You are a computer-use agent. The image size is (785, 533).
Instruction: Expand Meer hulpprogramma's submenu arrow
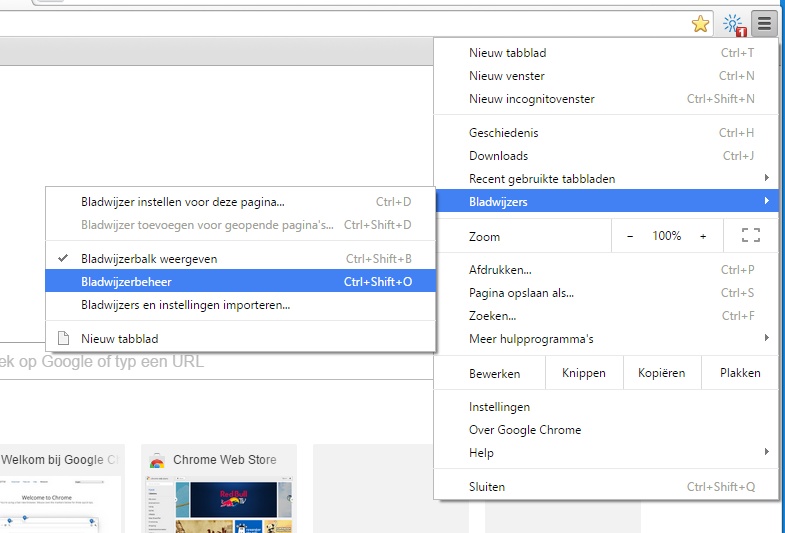click(766, 338)
